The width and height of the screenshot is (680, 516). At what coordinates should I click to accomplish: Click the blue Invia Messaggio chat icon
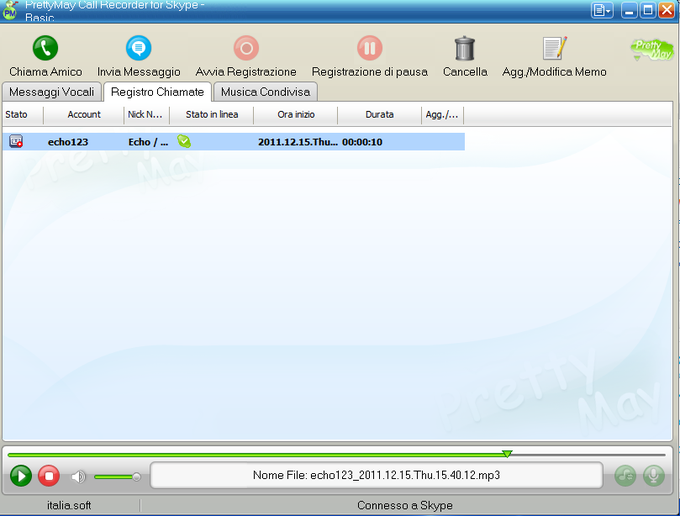(139, 48)
